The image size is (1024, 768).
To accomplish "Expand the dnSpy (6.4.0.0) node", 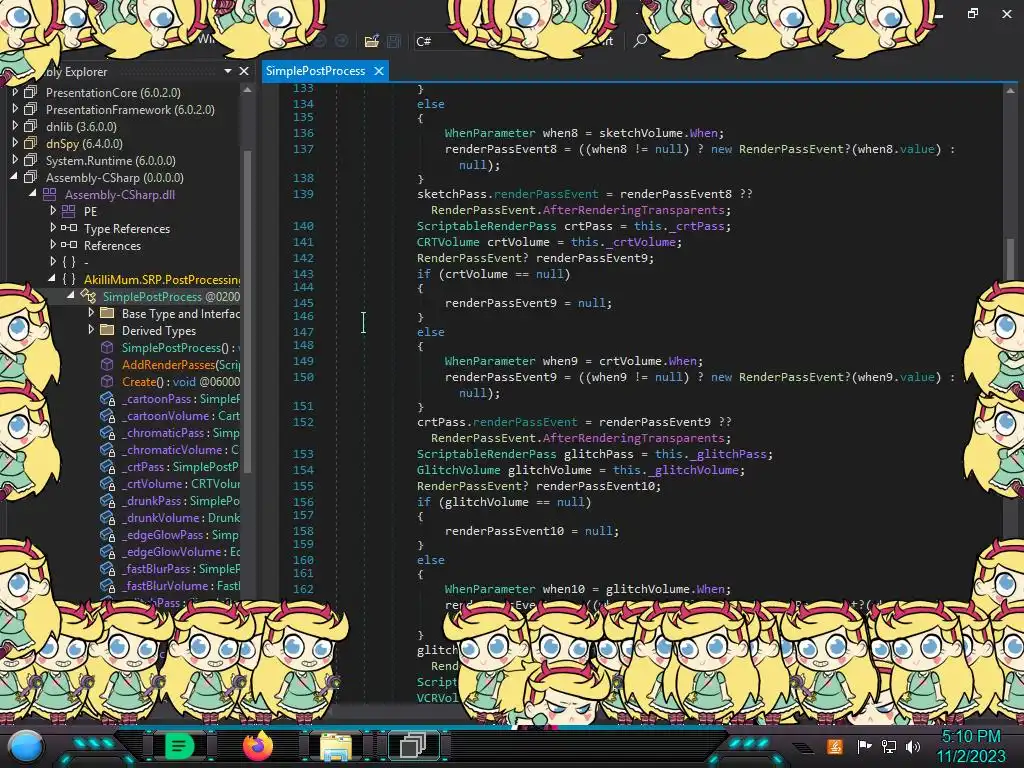I will pos(15,143).
